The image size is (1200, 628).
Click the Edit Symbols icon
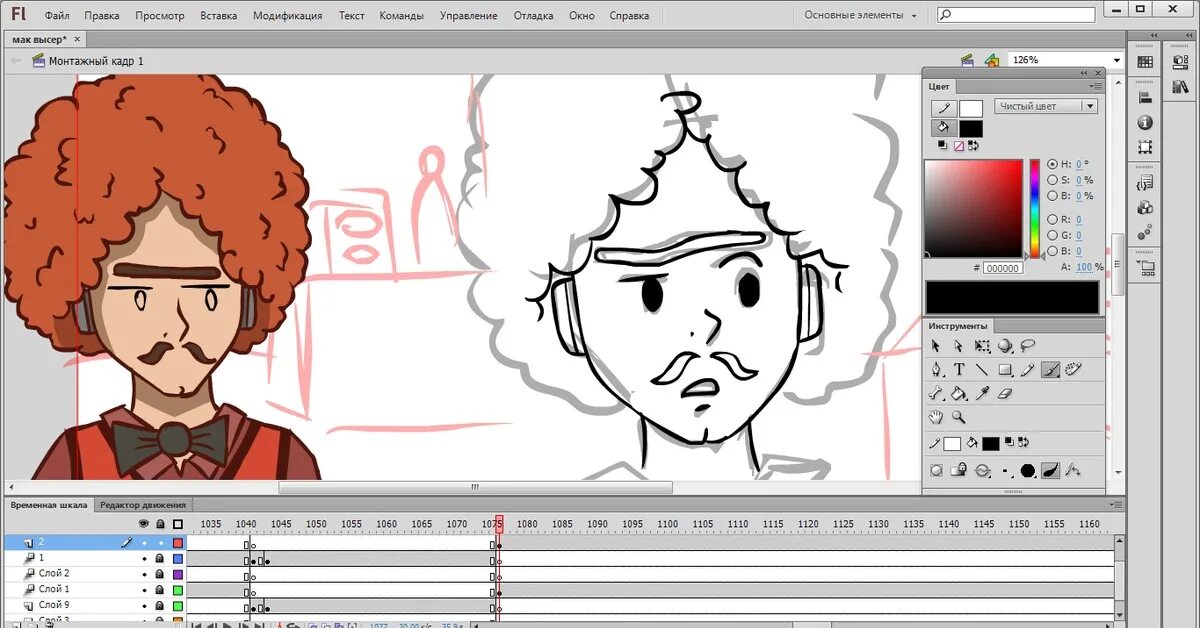pos(991,61)
